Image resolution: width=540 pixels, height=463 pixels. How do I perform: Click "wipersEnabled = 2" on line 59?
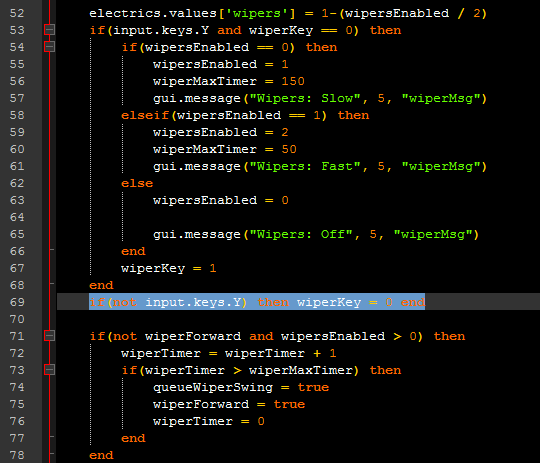pyautogui.click(x=221, y=132)
